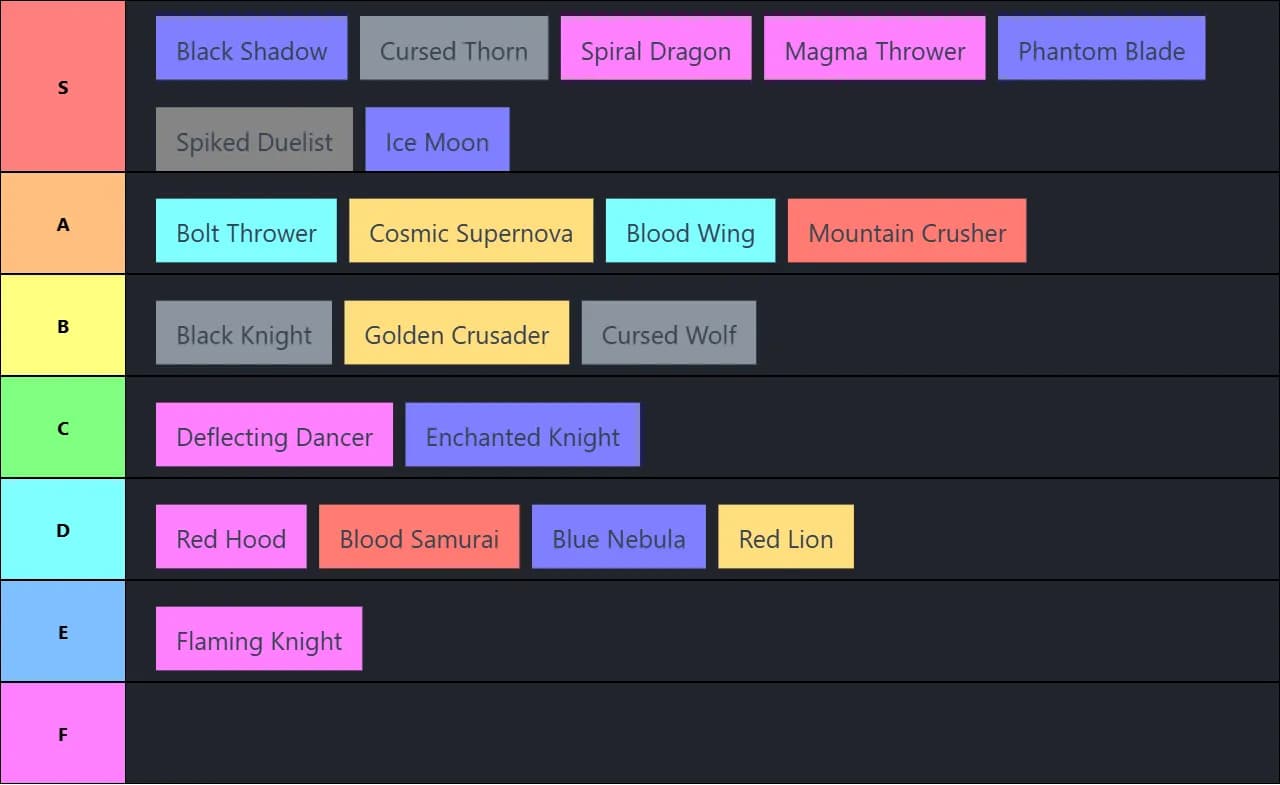Click the Flaming Knight tile in E tier
This screenshot has height=785, width=1280.
259,639
